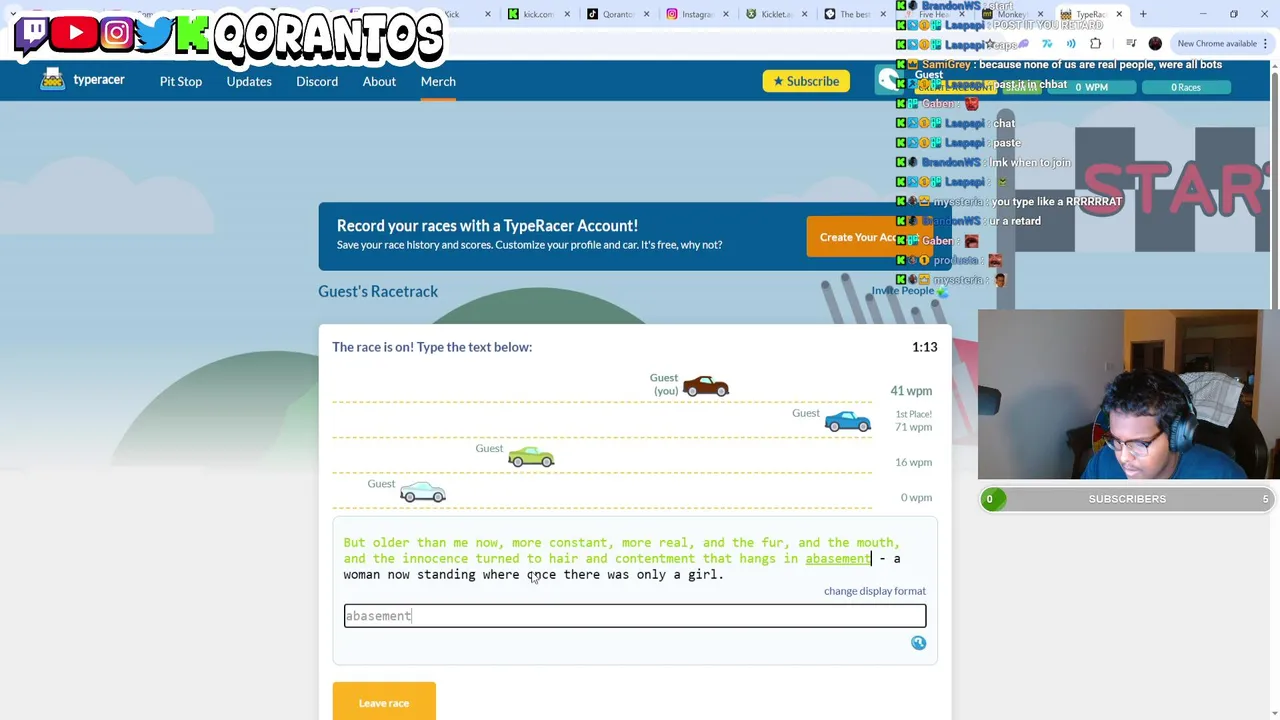This screenshot has height=720, width=1280.
Task: Click the typeracer typewriter logo icon
Action: [x=52, y=80]
